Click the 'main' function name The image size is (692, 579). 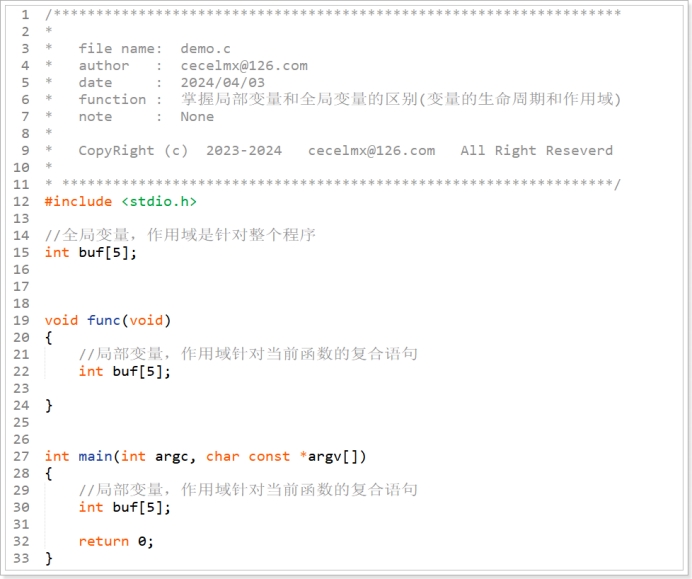(x=95, y=456)
